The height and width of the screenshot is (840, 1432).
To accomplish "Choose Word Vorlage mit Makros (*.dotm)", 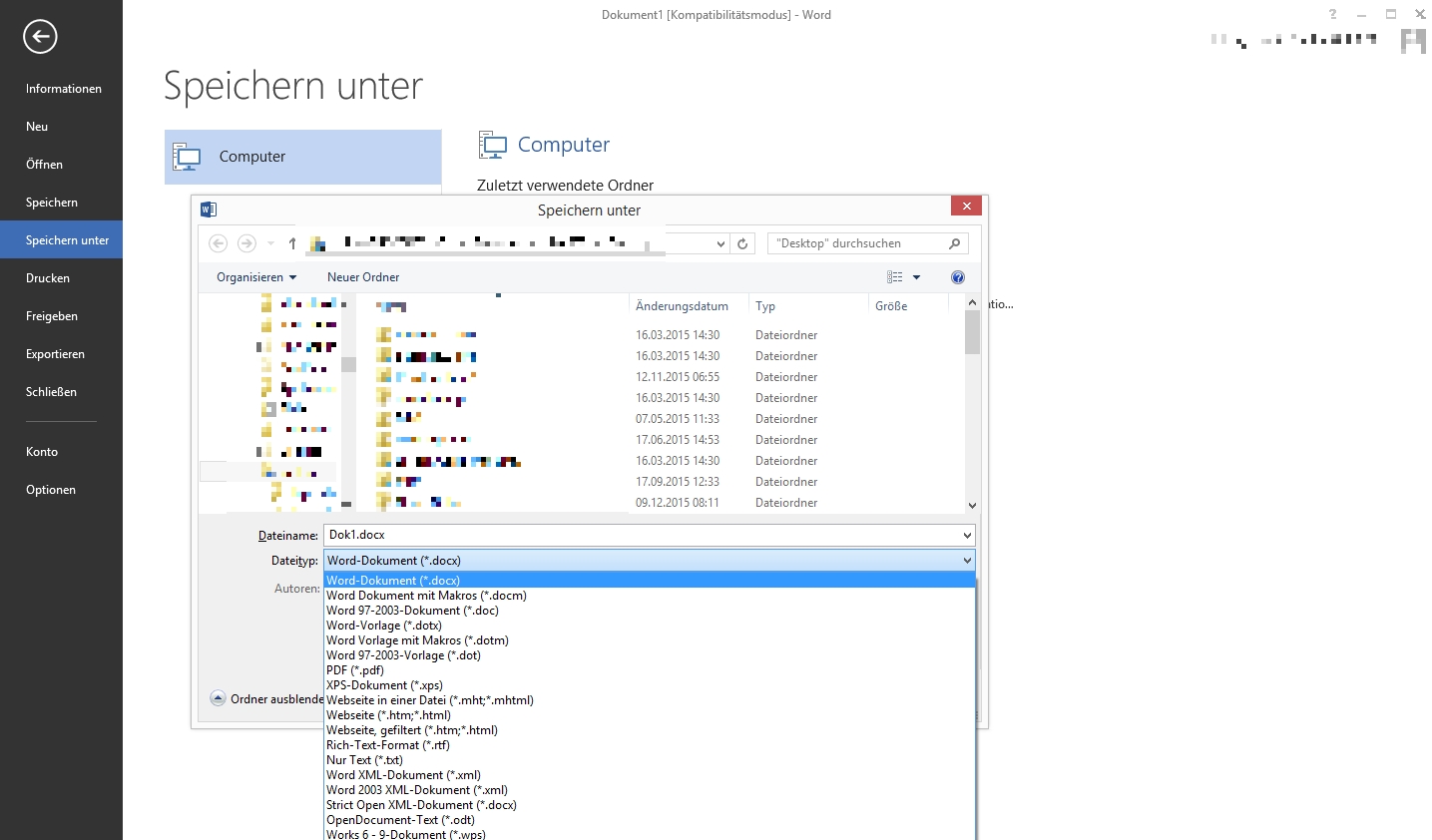I will [x=649, y=640].
